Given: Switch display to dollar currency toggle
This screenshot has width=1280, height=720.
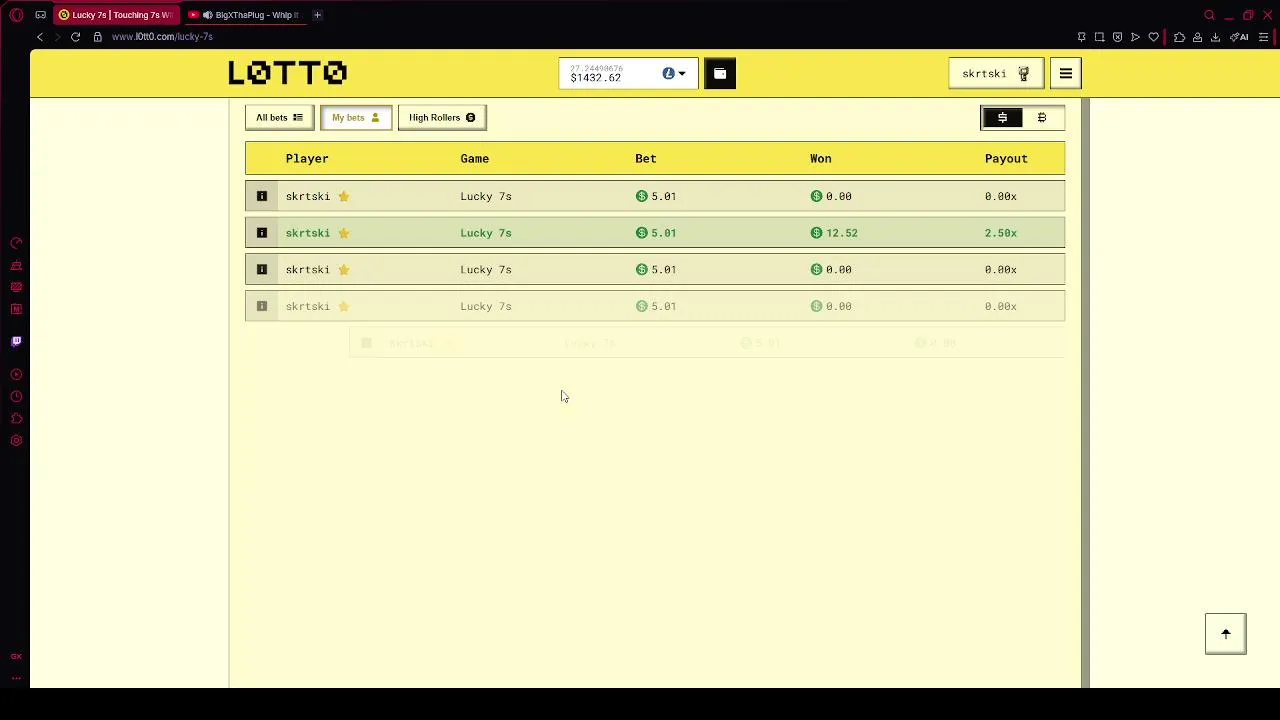Looking at the screenshot, I should [1002, 118].
